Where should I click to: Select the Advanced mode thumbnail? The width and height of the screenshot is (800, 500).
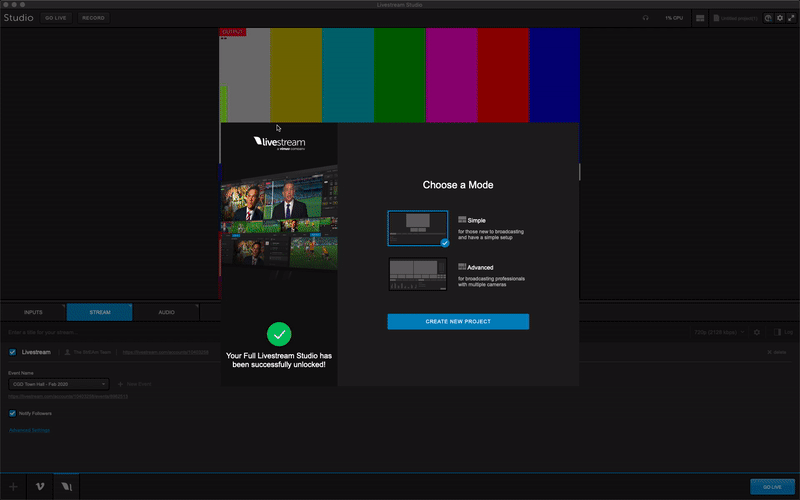tap(418, 274)
